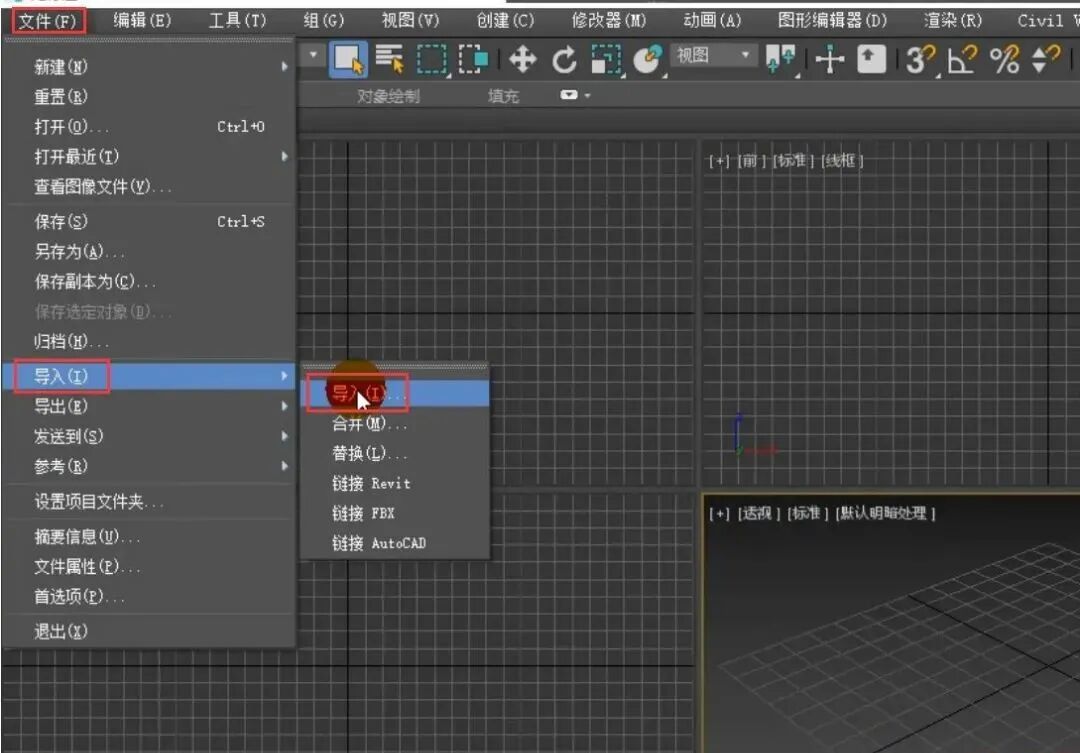The width and height of the screenshot is (1080, 753).
Task: Open the dropdown arrow left of Select tool
Action: tap(313, 54)
